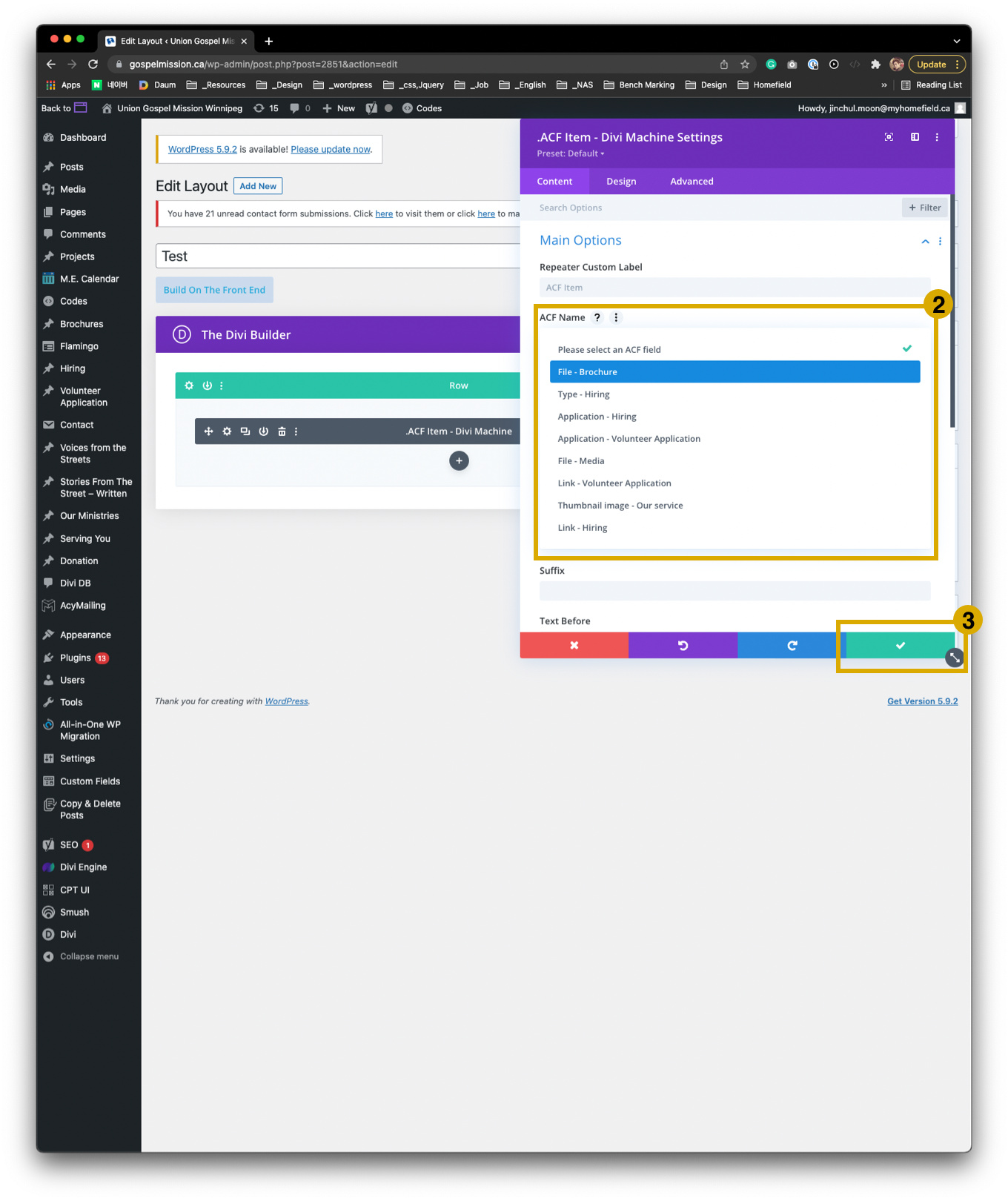The height and width of the screenshot is (1201, 1008).
Task: Open the ACF Name help question mark
Action: click(x=597, y=317)
